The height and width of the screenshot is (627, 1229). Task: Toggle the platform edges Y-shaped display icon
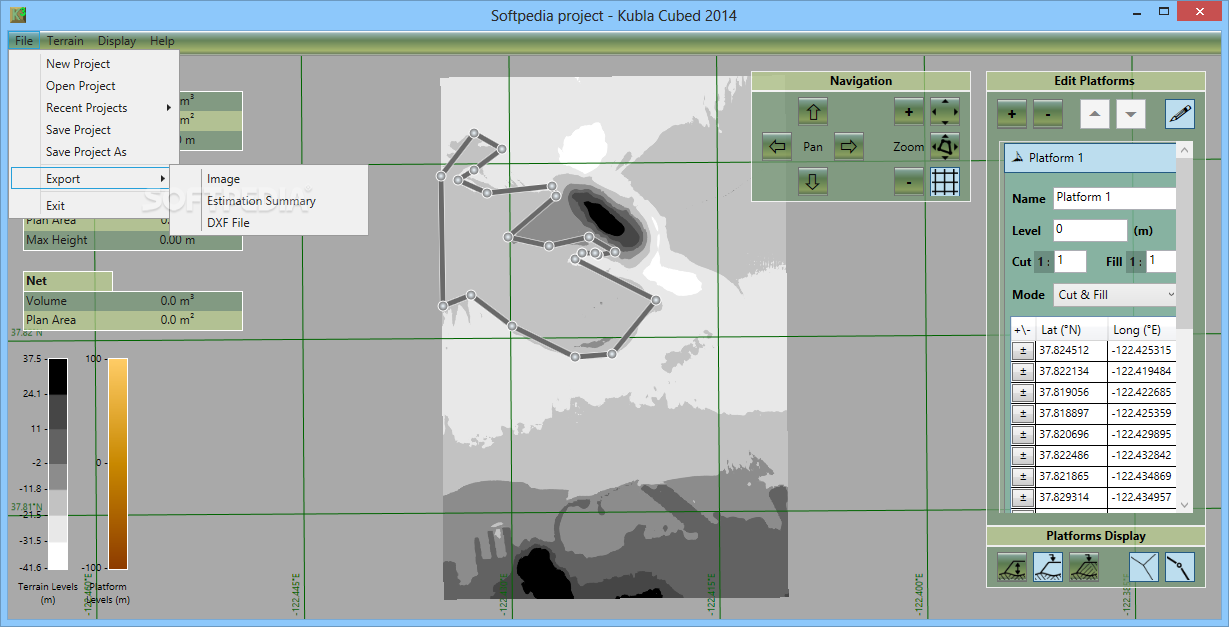(x=1144, y=568)
